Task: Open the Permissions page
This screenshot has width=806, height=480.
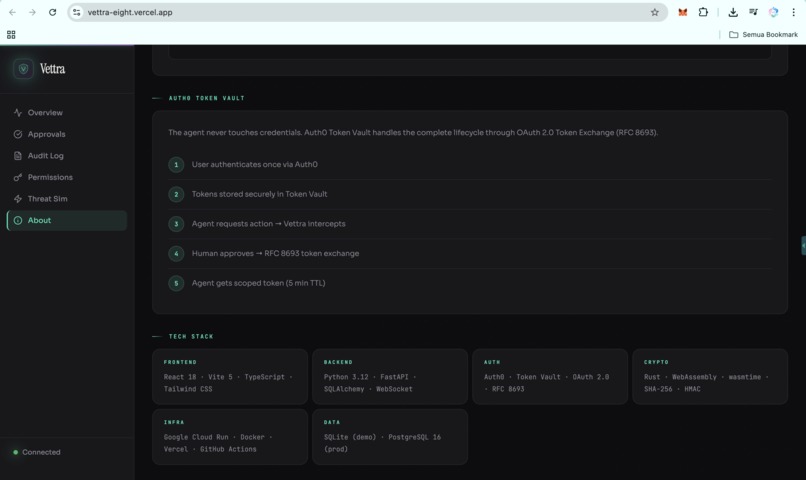Action: (67, 177)
